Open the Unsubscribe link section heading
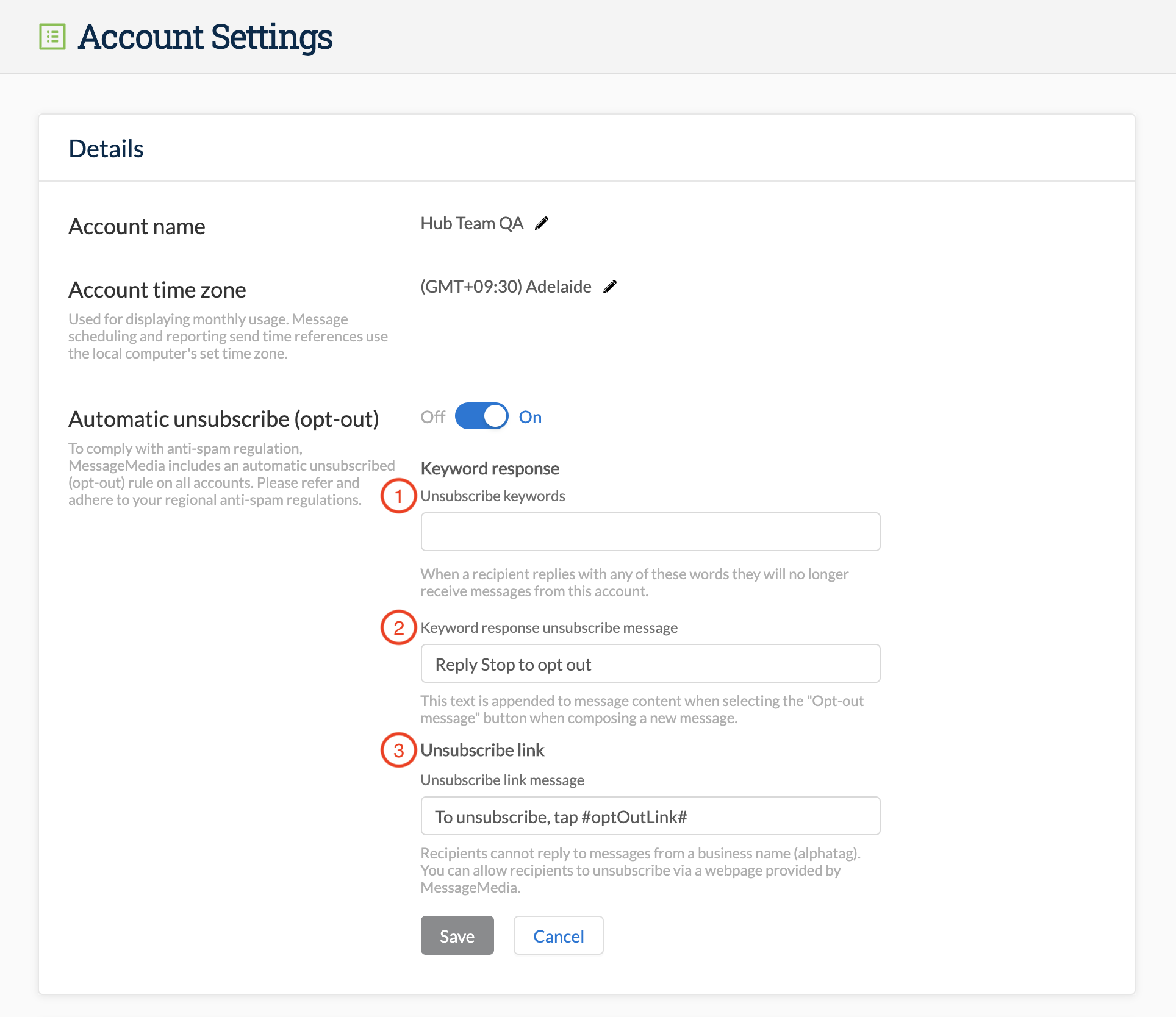Image resolution: width=1176 pixels, height=1017 pixels. (482, 751)
